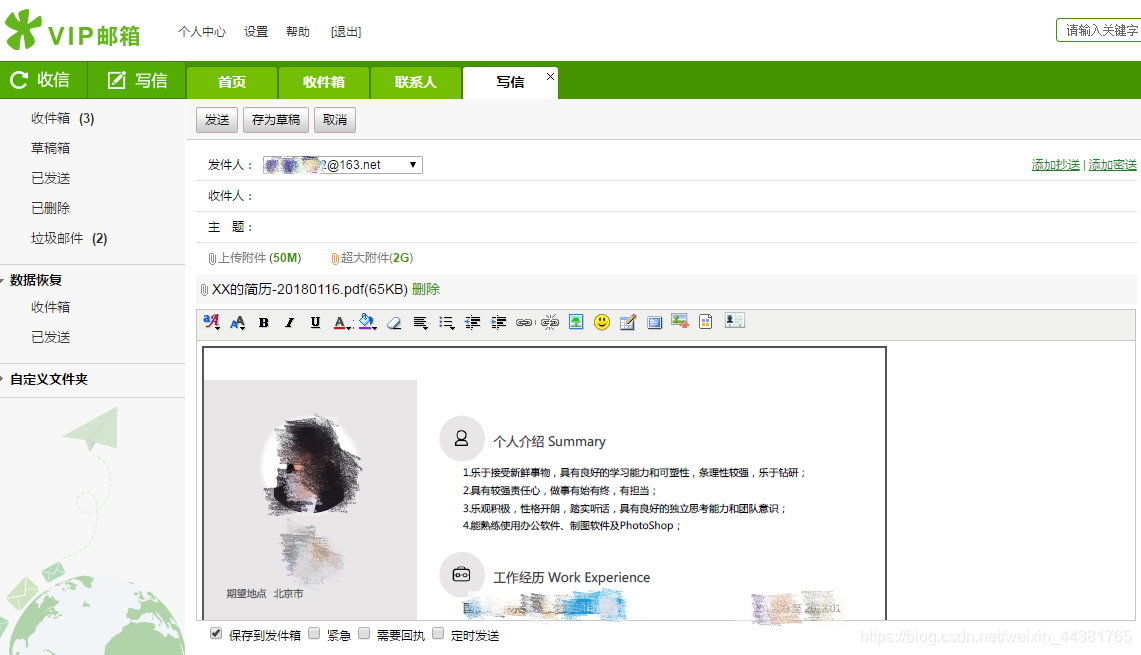
Task: Click the 上传附件 (50M) link
Action: tap(260, 258)
